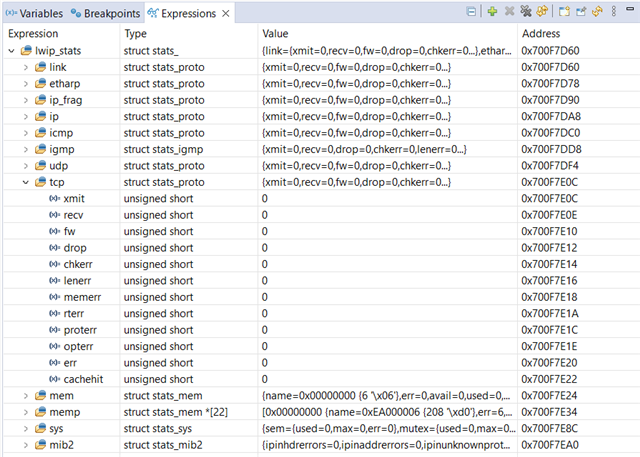640x457 pixels.
Task: Select the rterr field row
Action: tap(322, 313)
